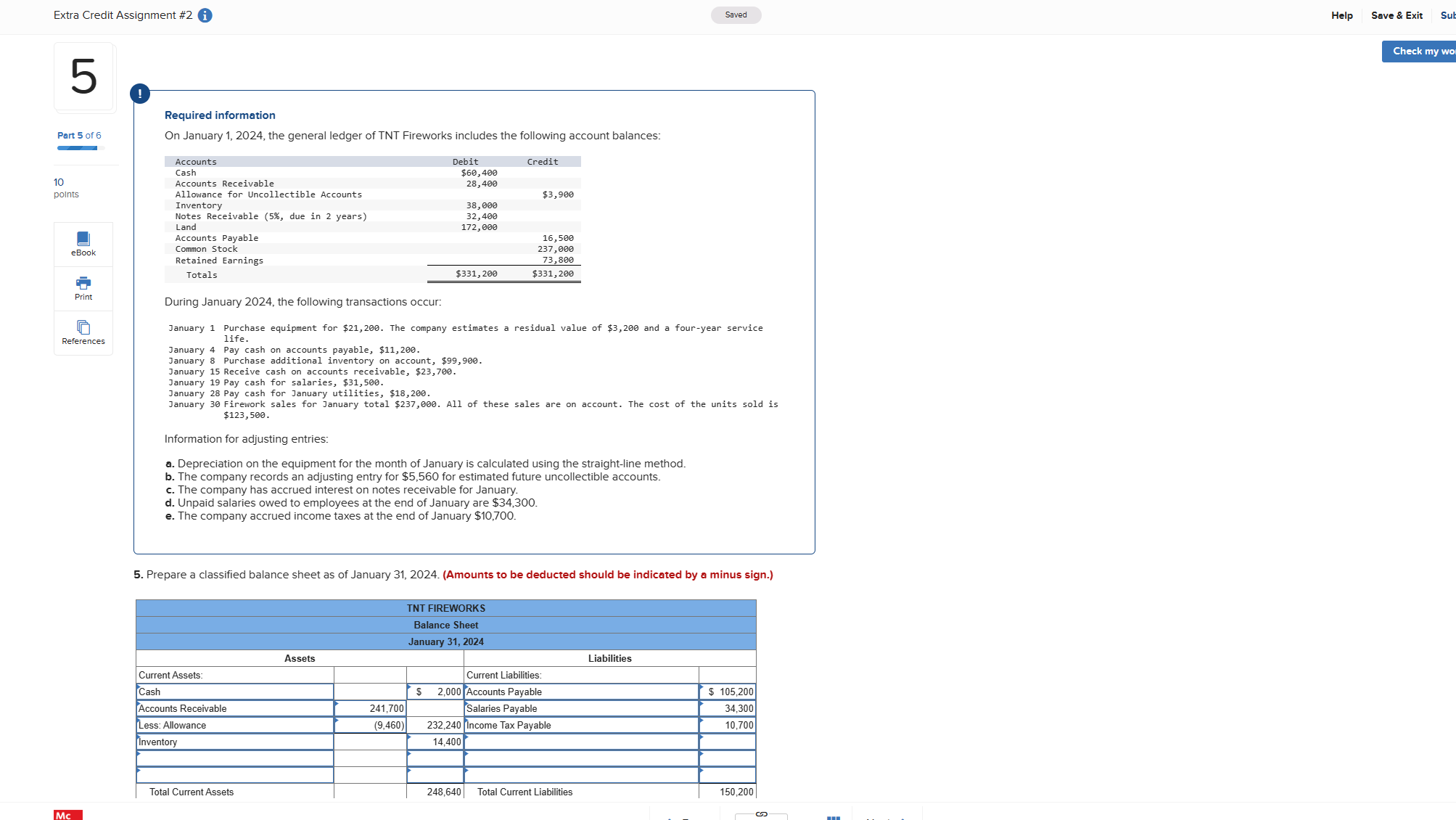
Task: Open the References panel
Action: (83, 332)
